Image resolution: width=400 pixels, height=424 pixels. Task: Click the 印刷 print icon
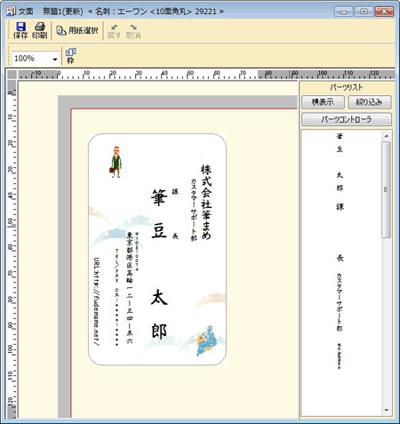click(x=40, y=30)
